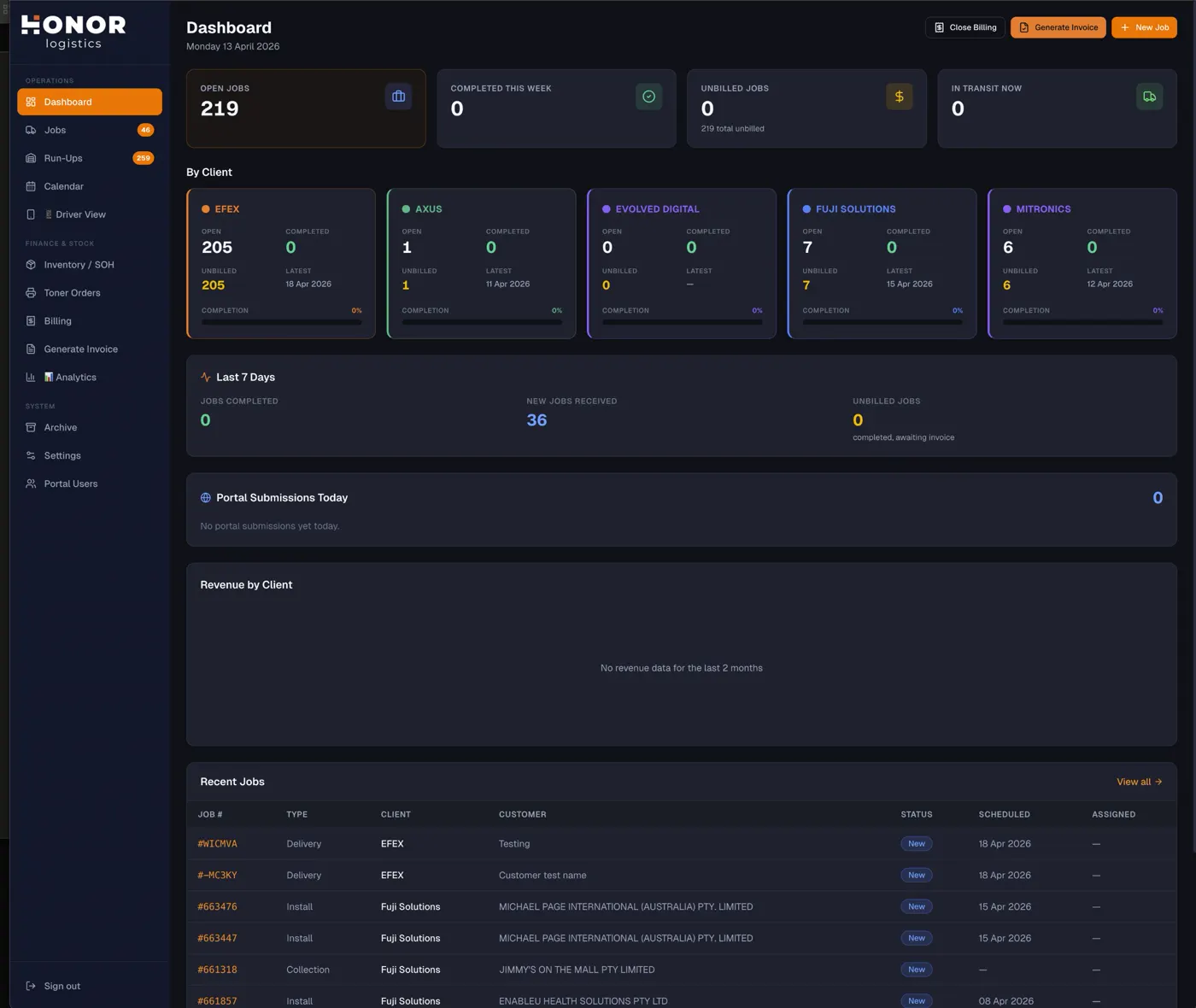Click the checkmark icon on Completed This Week
The image size is (1196, 1008).
(649, 97)
